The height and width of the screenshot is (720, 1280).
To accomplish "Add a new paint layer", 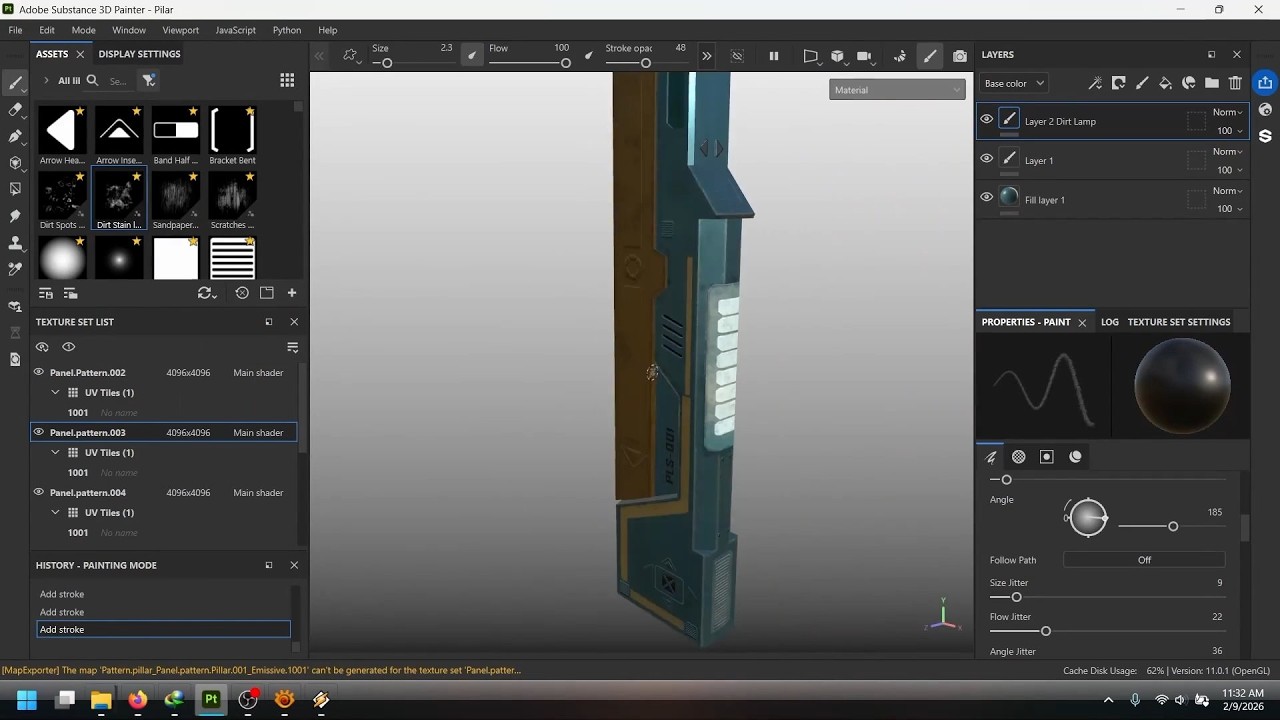I will pyautogui.click(x=1142, y=83).
